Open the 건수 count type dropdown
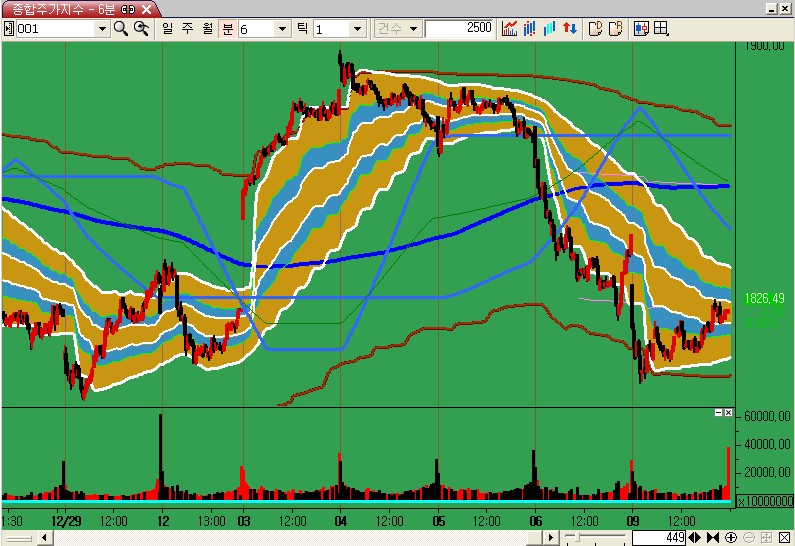Viewport: 795px width, 546px height. click(415, 29)
